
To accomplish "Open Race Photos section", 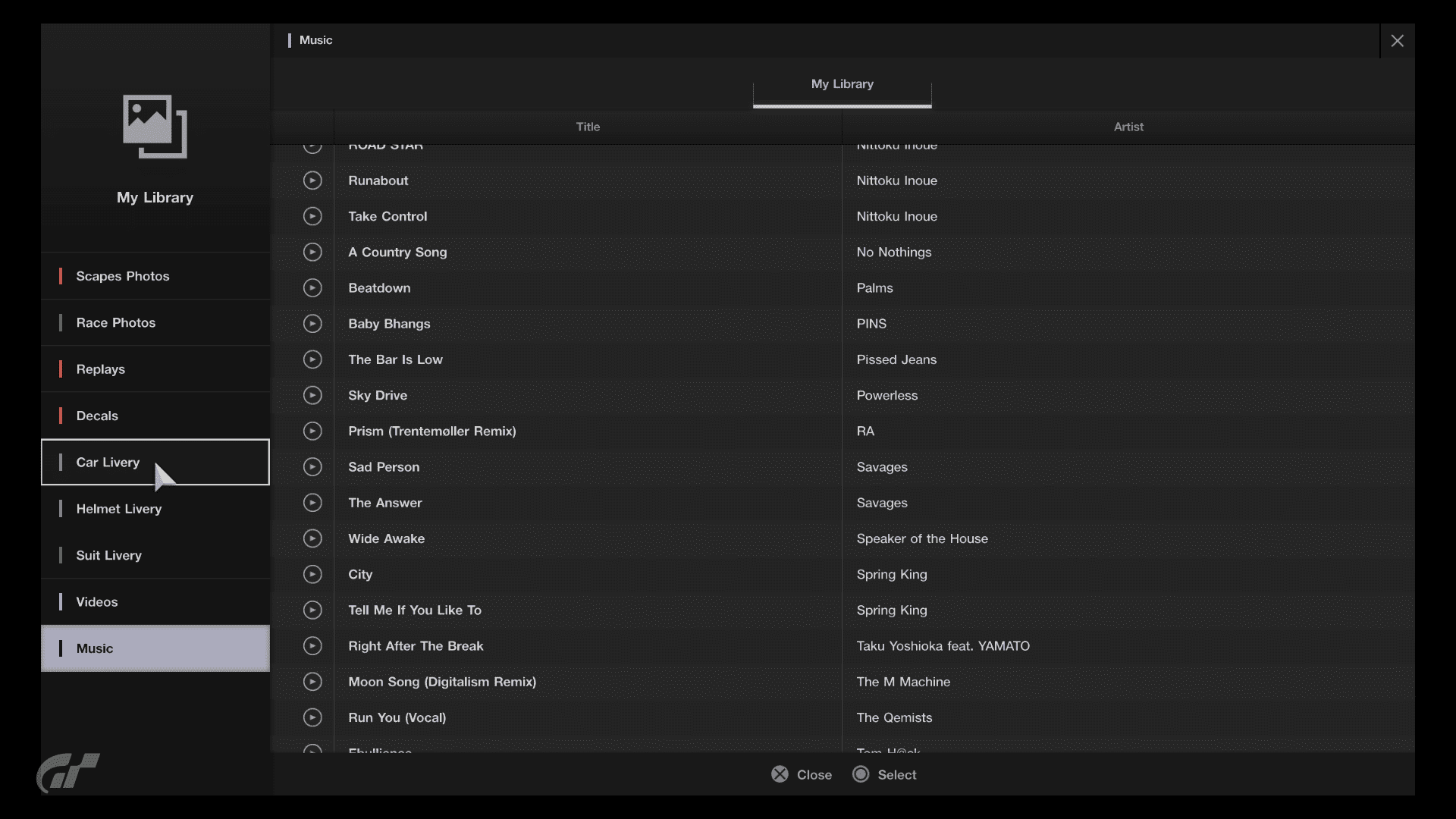I will [x=155, y=322].
